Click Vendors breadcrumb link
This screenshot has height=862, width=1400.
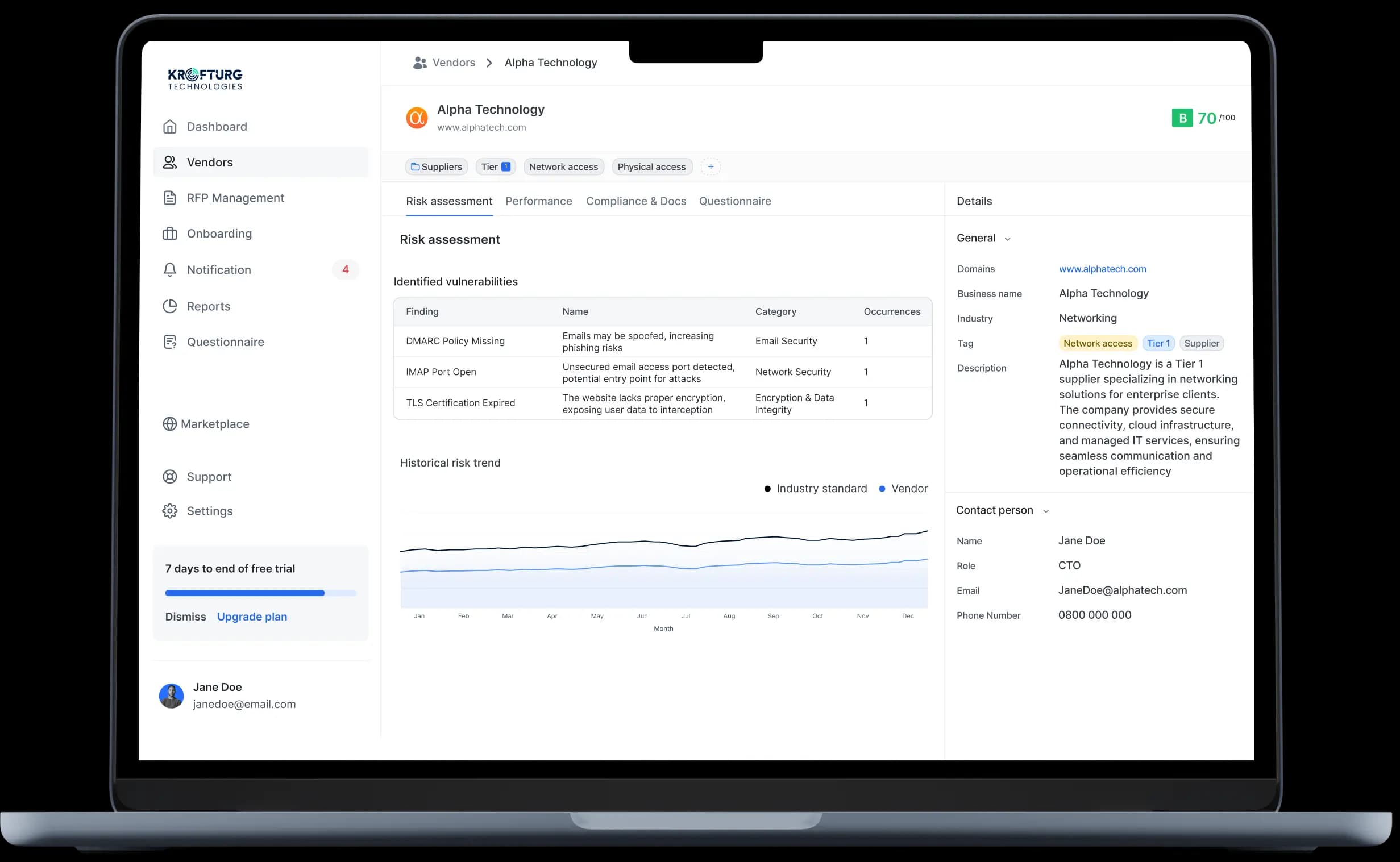(454, 63)
